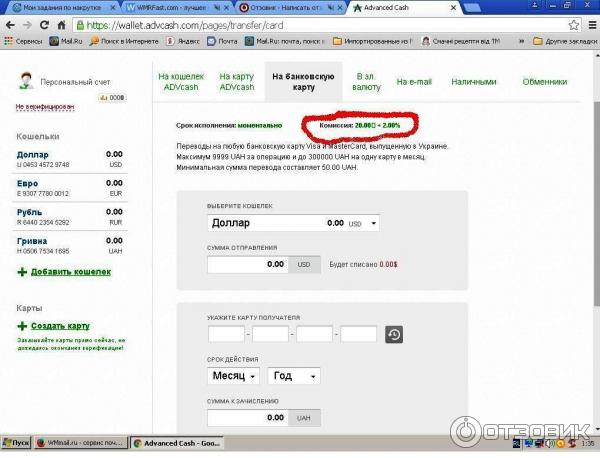The width and height of the screenshot is (600, 458).
Task: Click the third card number field
Action: (314, 334)
